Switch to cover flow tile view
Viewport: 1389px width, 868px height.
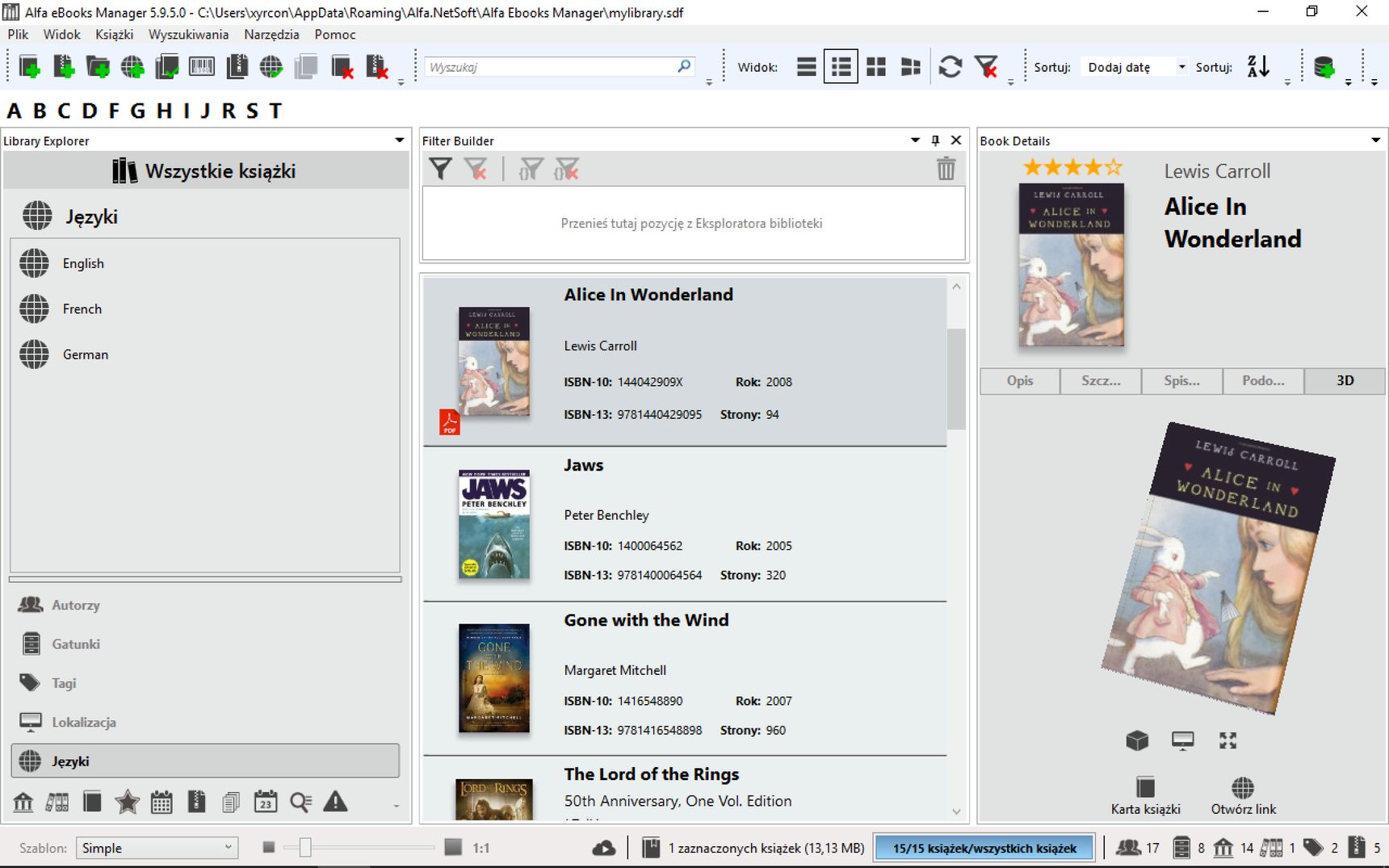tap(911, 67)
